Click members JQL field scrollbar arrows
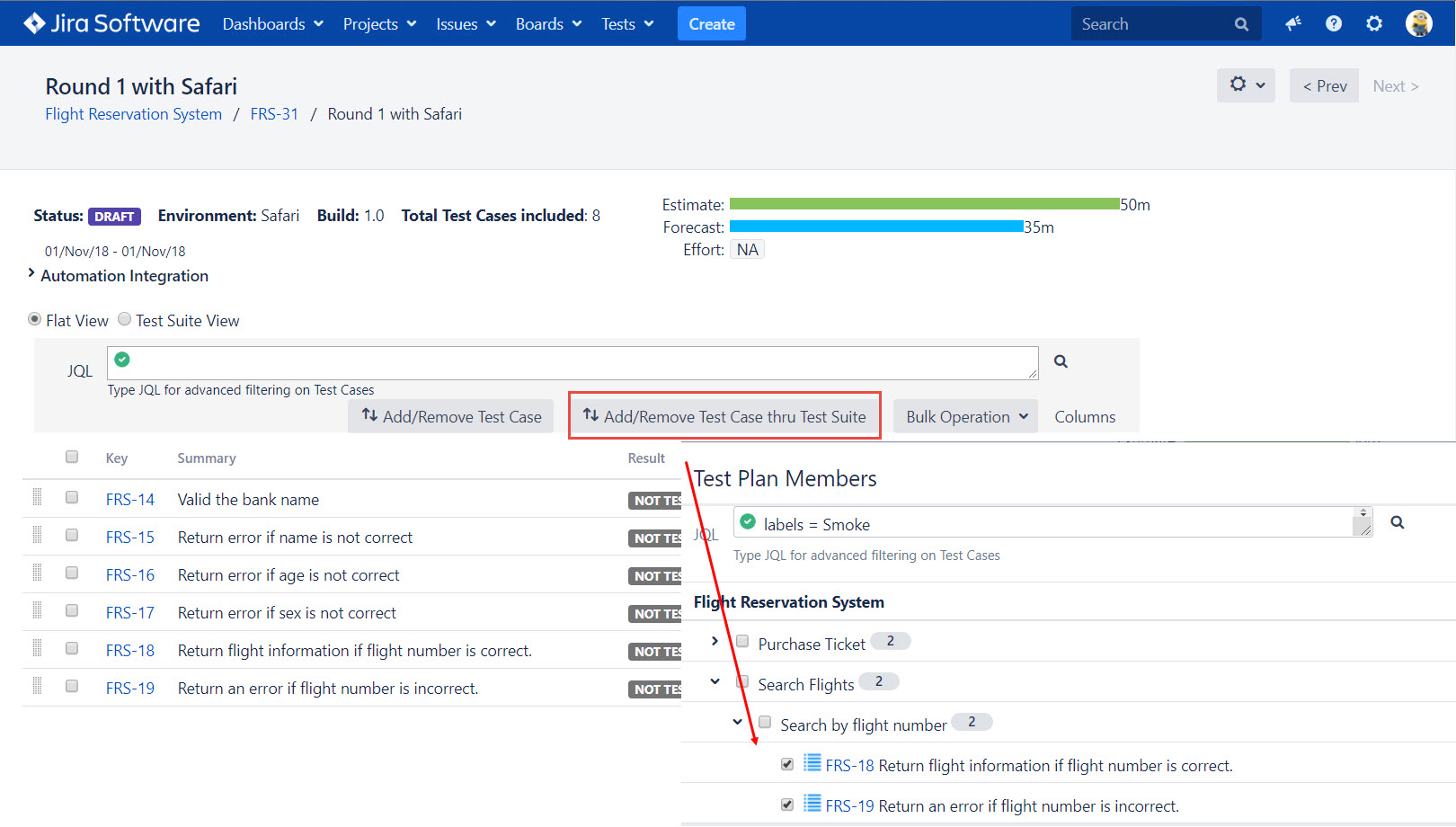Image resolution: width=1456 pixels, height=827 pixels. [x=1363, y=513]
